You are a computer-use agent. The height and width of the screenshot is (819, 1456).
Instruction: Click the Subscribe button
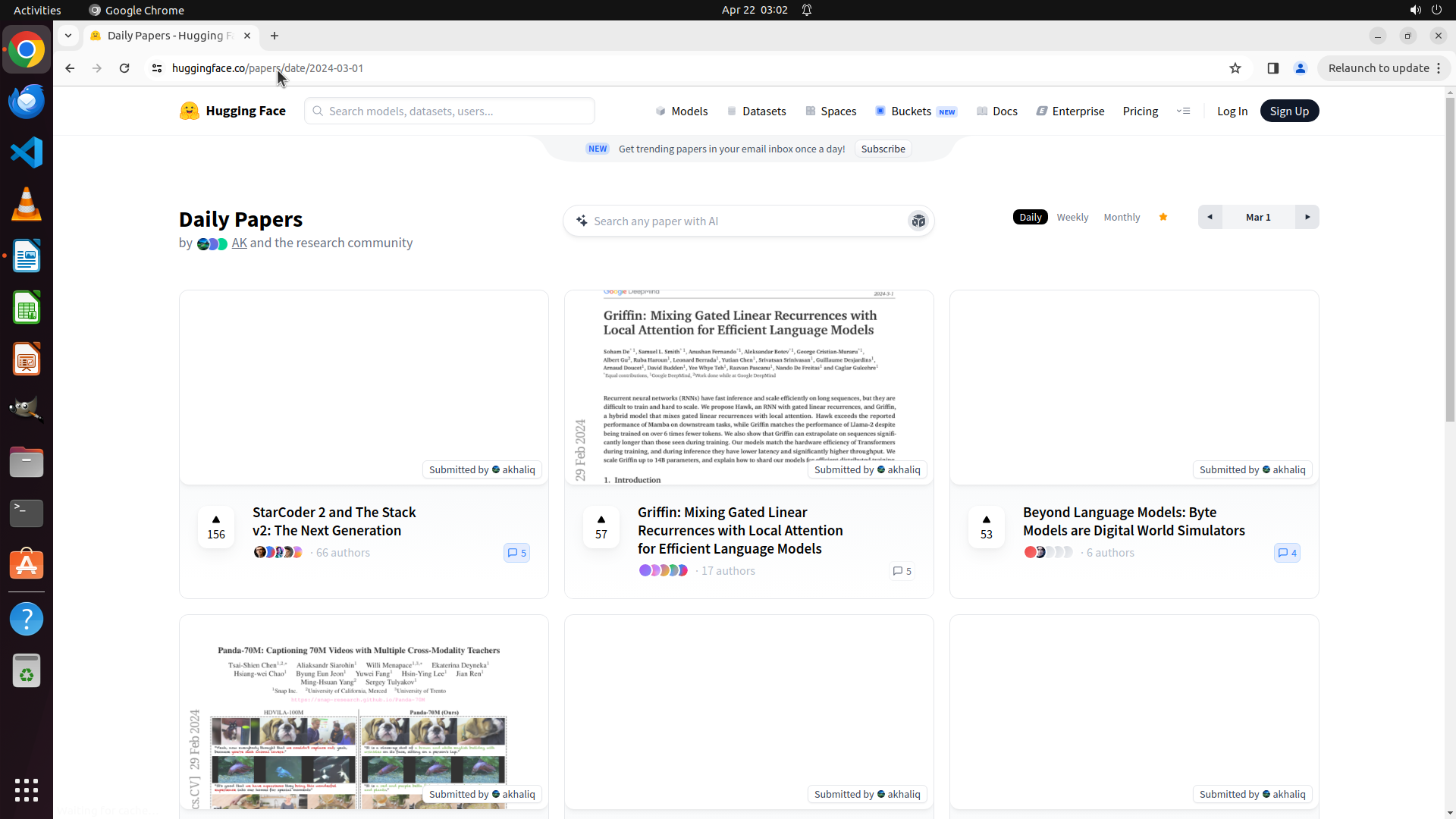pos(883,149)
